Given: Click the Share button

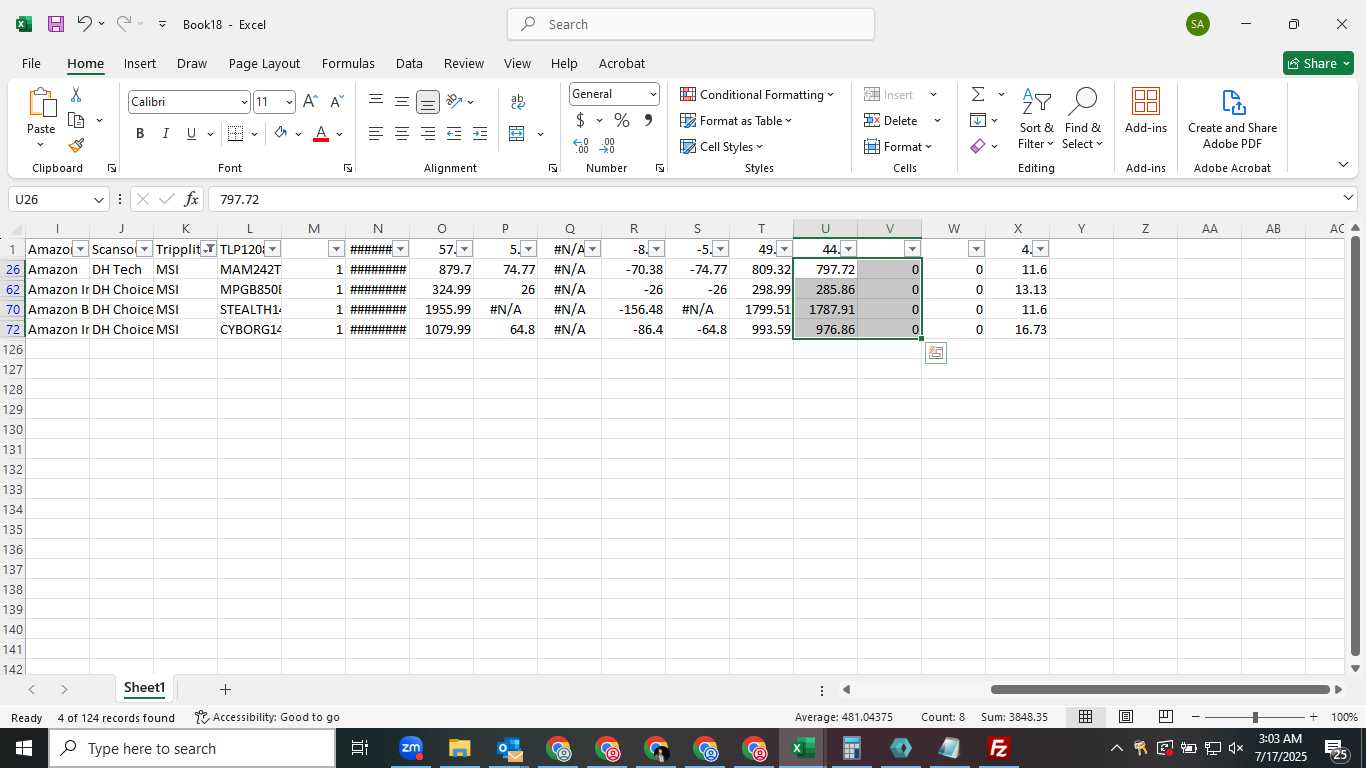Looking at the screenshot, I should 1318,63.
